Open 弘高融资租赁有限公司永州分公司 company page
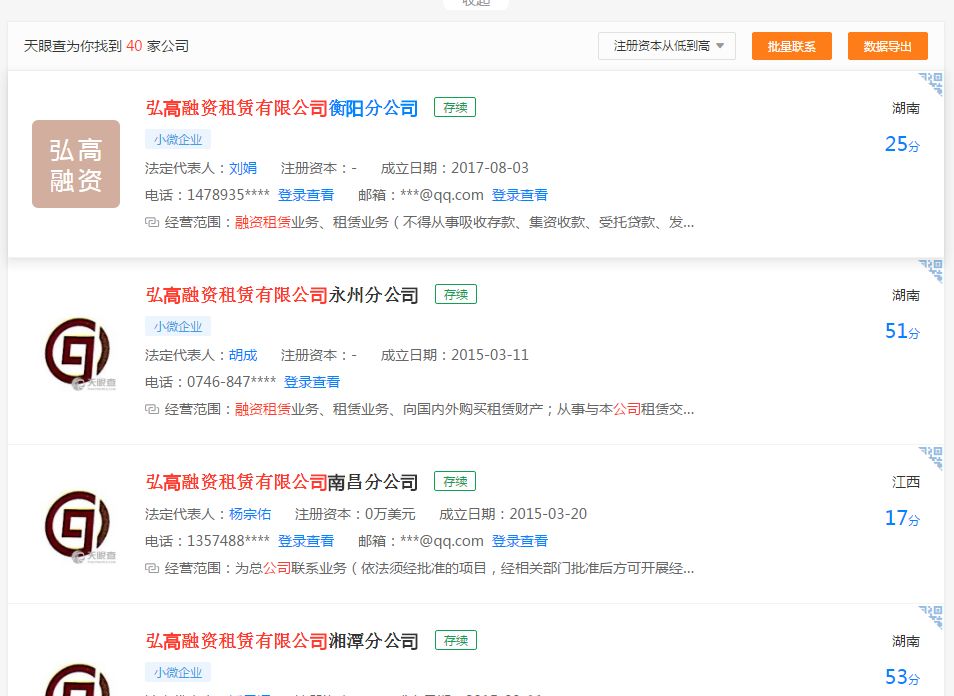The width and height of the screenshot is (954, 696). 282,295
